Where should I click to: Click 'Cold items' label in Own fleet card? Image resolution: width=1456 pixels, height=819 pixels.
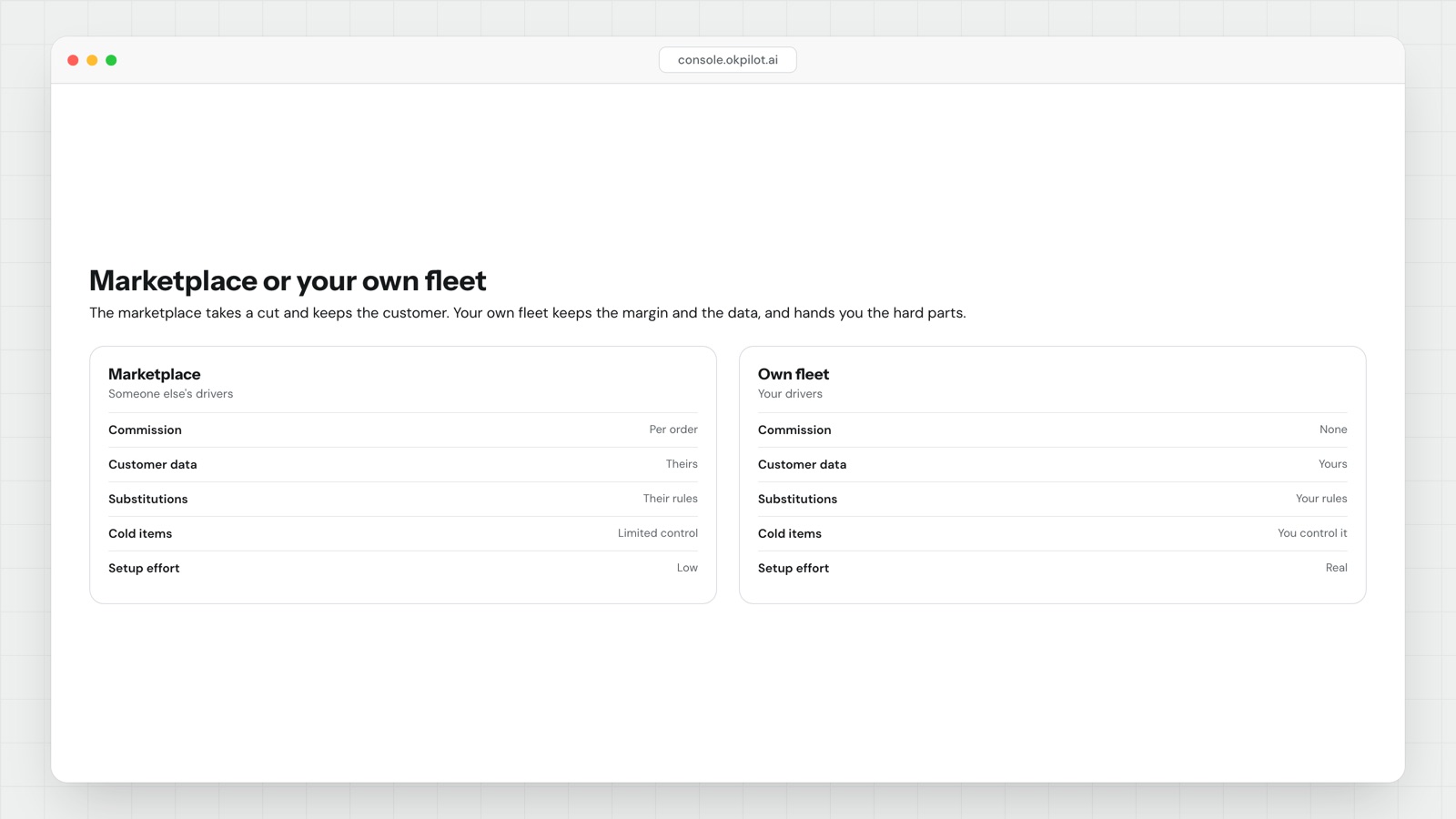pyautogui.click(x=790, y=534)
